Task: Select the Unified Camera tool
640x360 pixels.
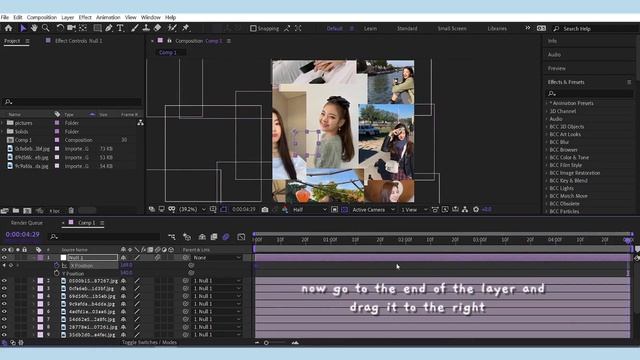Action: click(71, 28)
